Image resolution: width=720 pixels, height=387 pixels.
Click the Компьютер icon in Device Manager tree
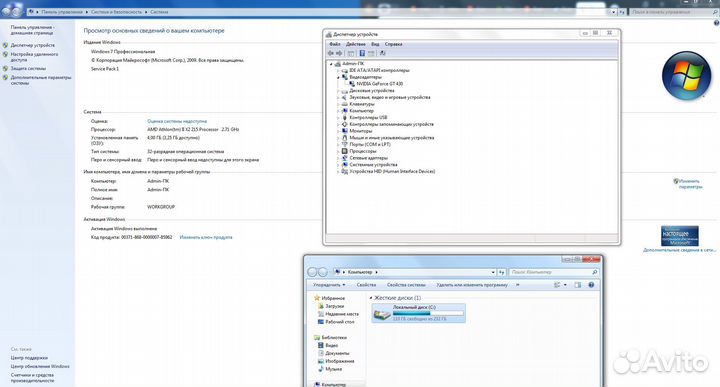(x=344, y=111)
